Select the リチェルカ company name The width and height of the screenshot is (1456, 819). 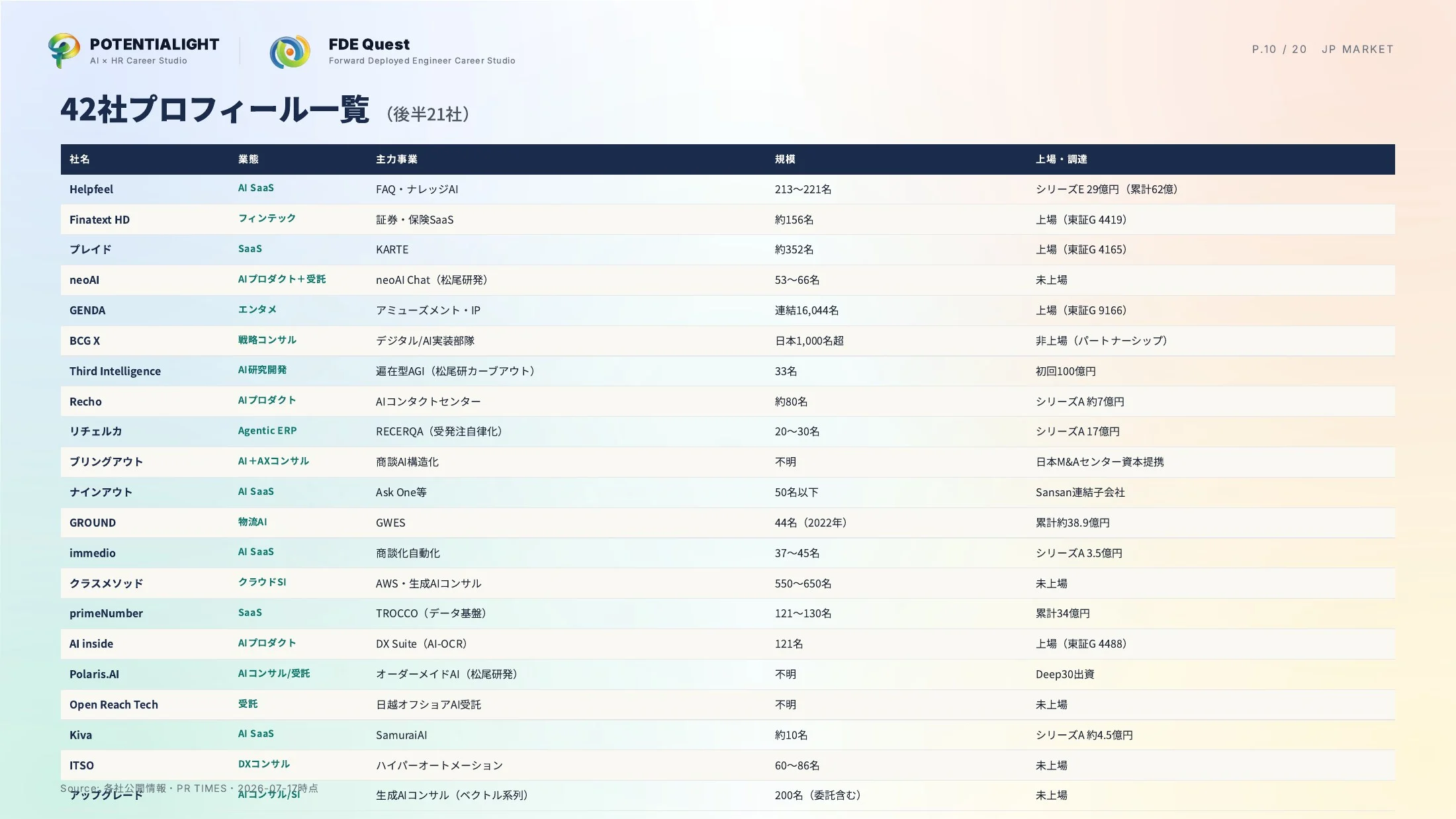pos(95,431)
